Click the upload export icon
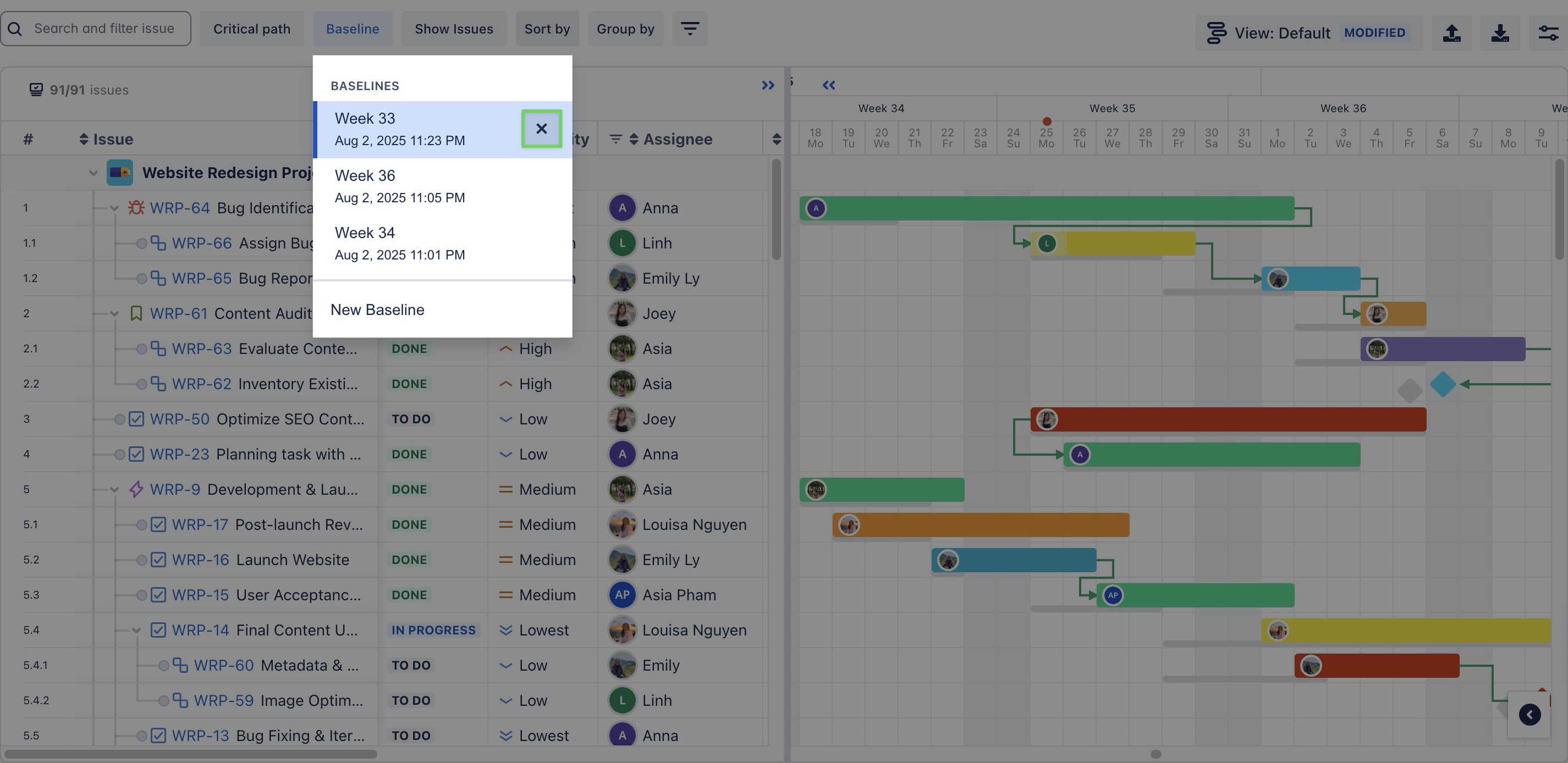 coord(1452,33)
